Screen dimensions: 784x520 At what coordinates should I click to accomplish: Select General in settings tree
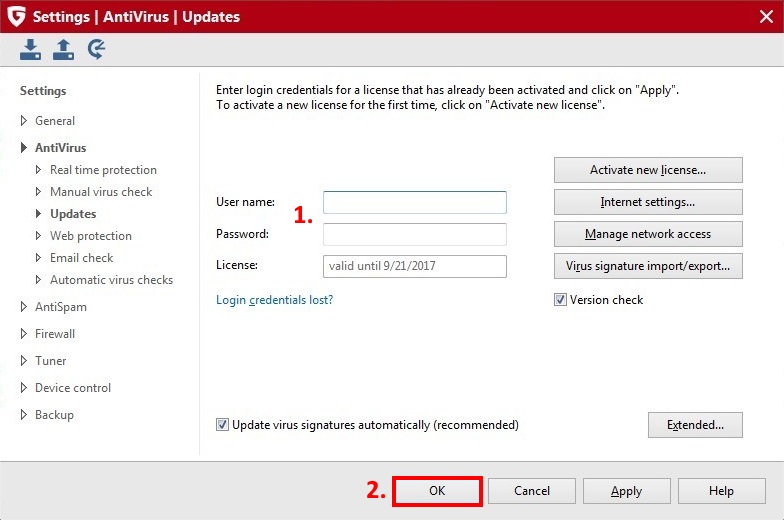(x=55, y=120)
